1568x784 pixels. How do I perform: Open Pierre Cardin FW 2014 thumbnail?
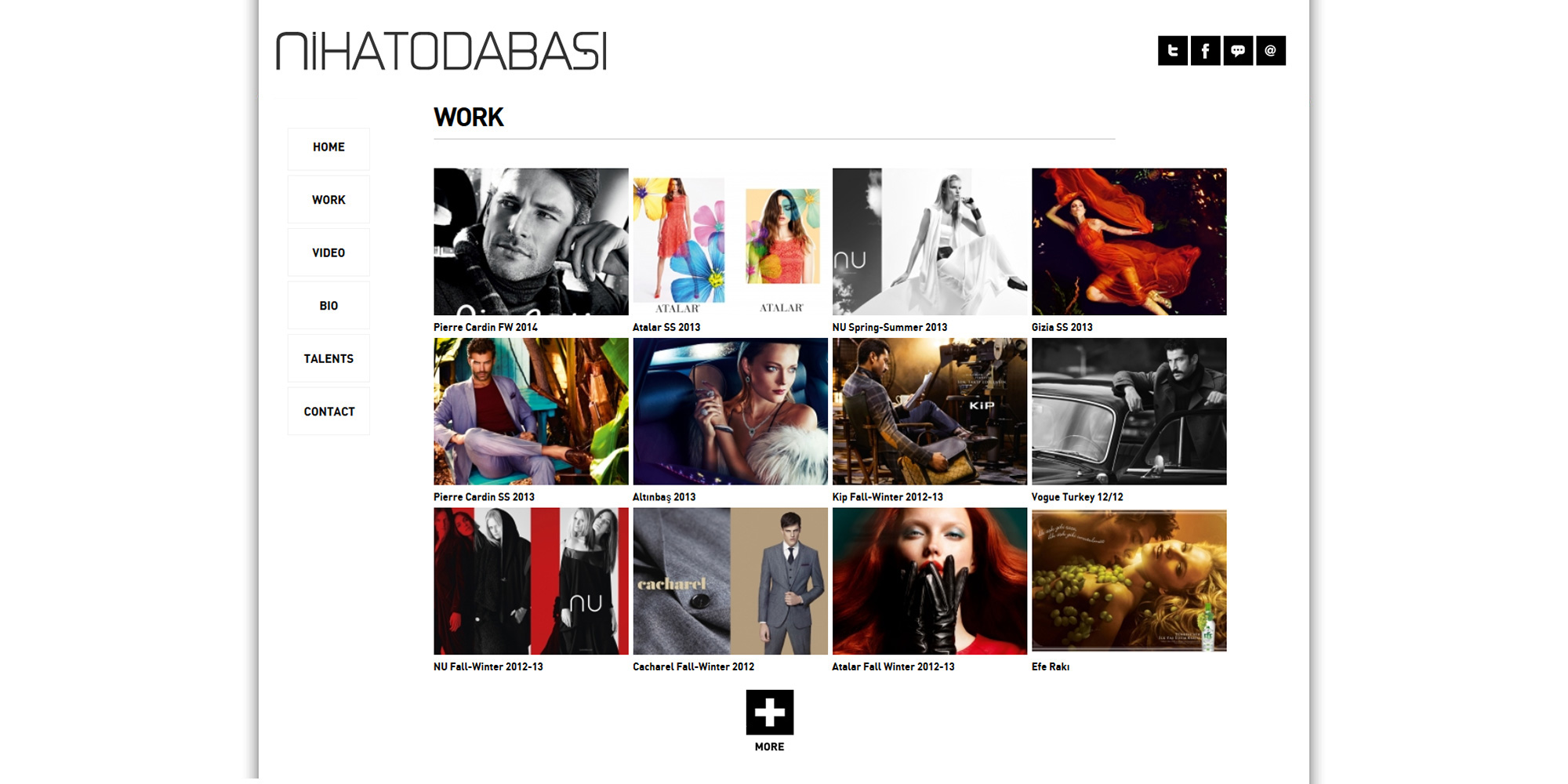coord(531,241)
